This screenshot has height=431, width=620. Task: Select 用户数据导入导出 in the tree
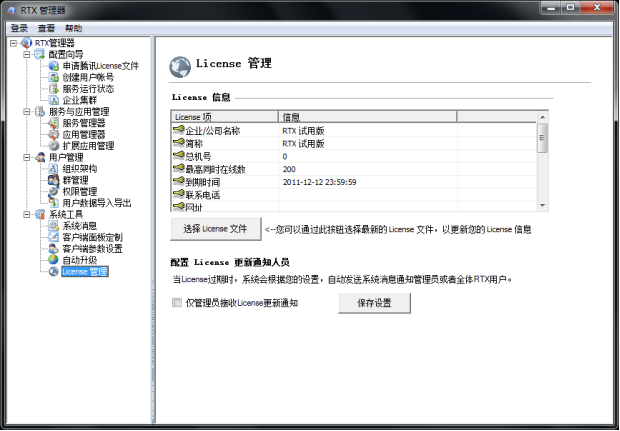(97, 203)
